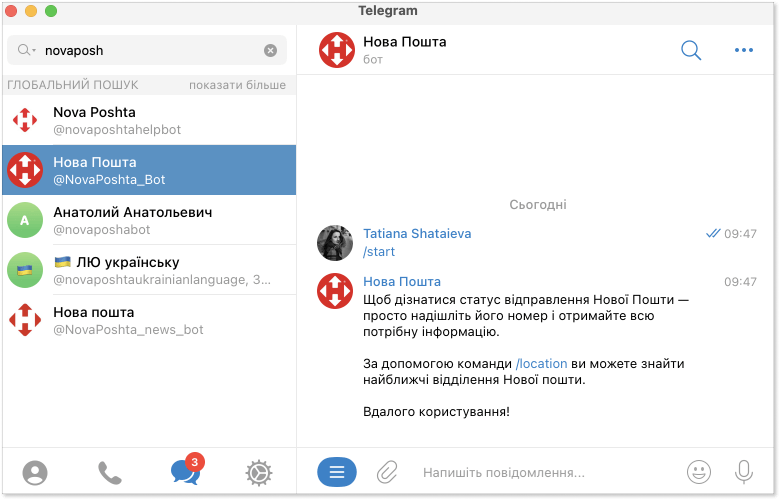
Task: Open Tatiana Shataieva sender name
Action: 417,233
